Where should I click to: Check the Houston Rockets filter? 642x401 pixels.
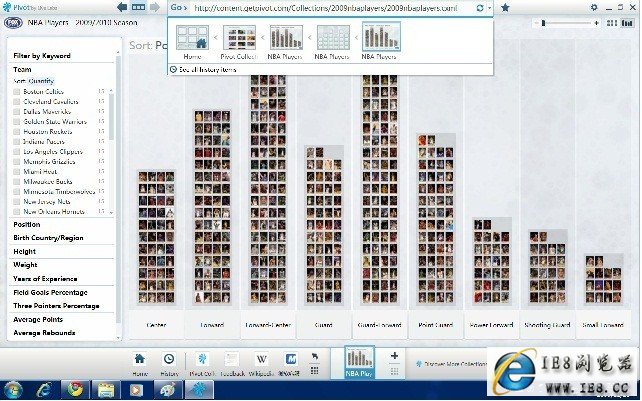coord(17,132)
